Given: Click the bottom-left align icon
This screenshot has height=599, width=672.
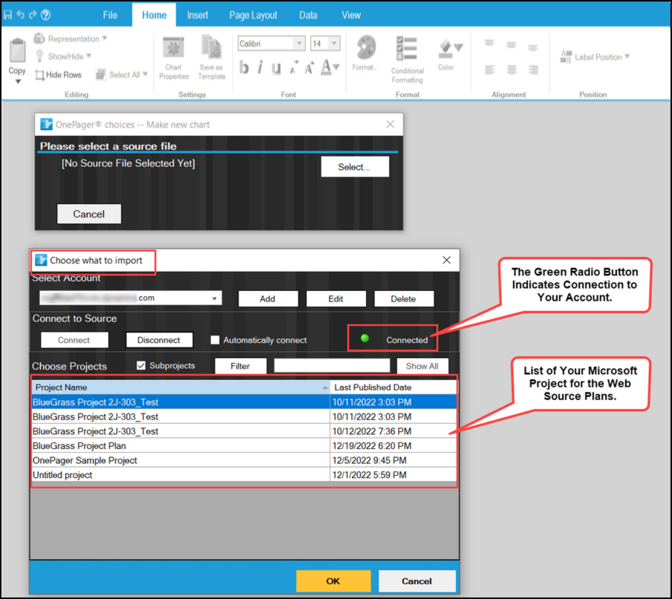Looking at the screenshot, I should pos(489,69).
